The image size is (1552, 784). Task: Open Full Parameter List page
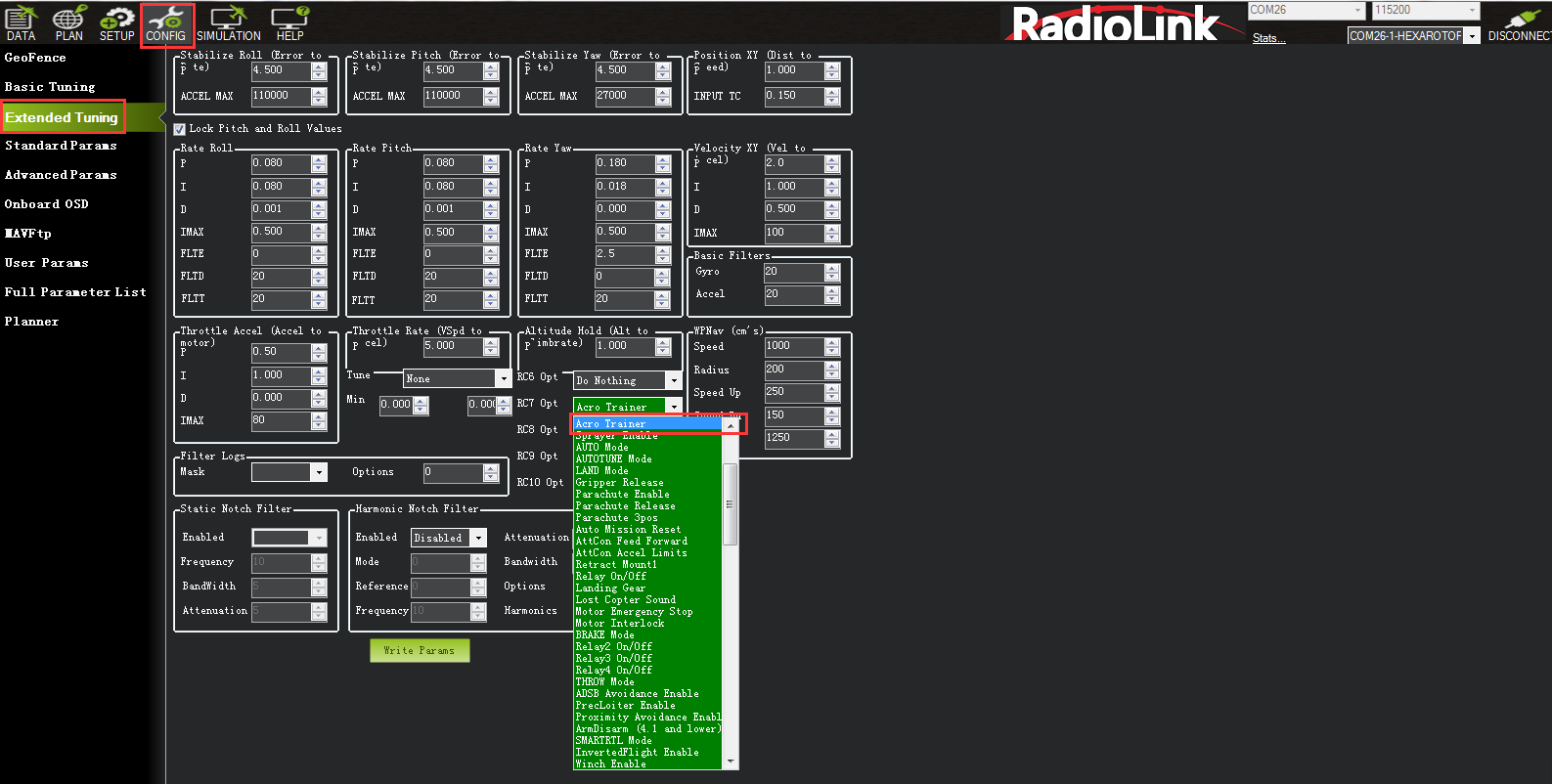tap(75, 292)
